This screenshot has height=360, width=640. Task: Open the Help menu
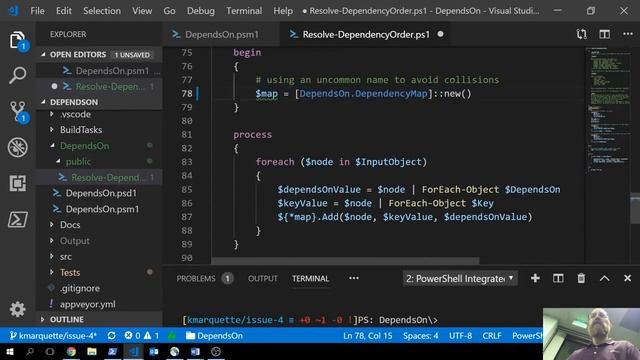pos(283,11)
